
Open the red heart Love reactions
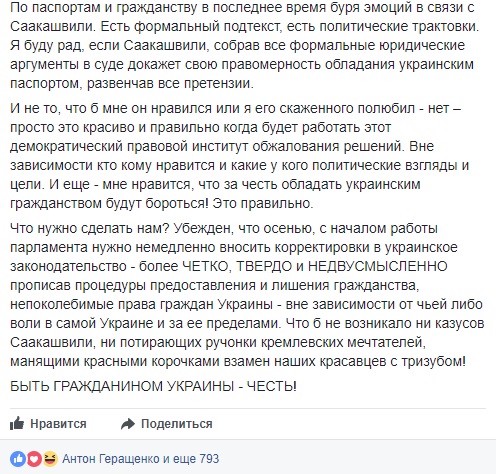pos(34,459)
